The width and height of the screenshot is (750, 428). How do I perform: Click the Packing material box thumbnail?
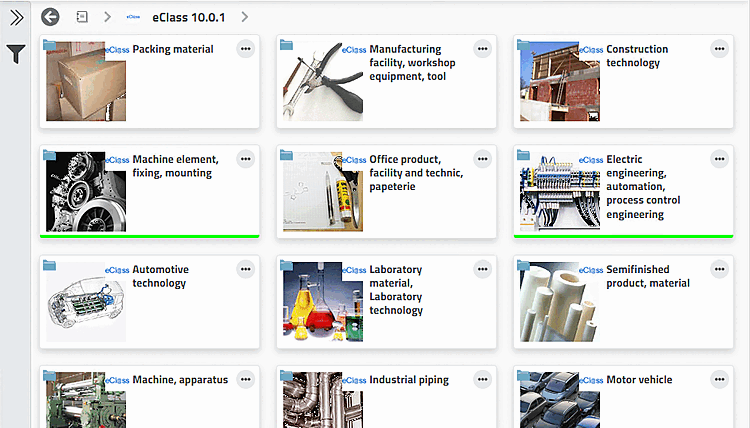[86, 81]
